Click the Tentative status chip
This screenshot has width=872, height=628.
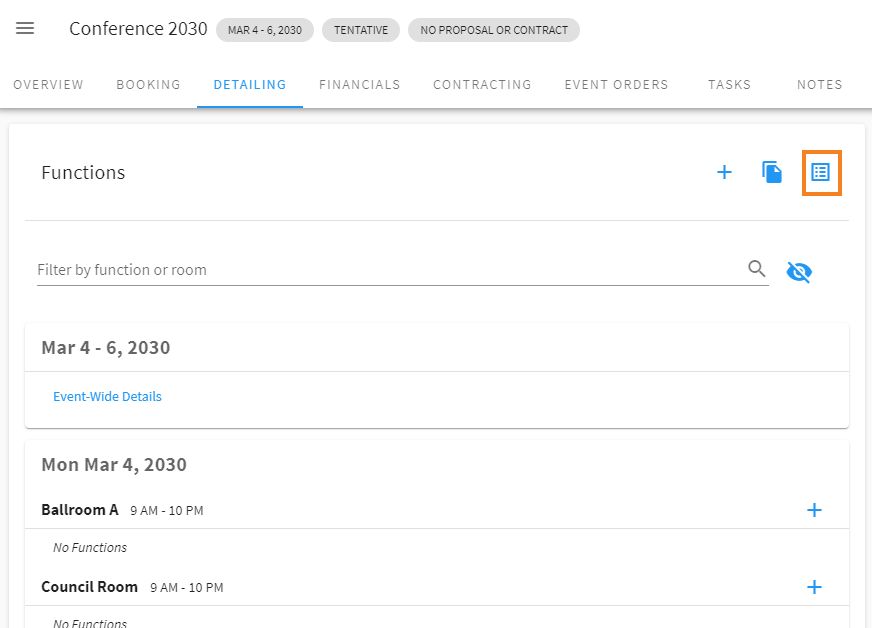point(361,30)
